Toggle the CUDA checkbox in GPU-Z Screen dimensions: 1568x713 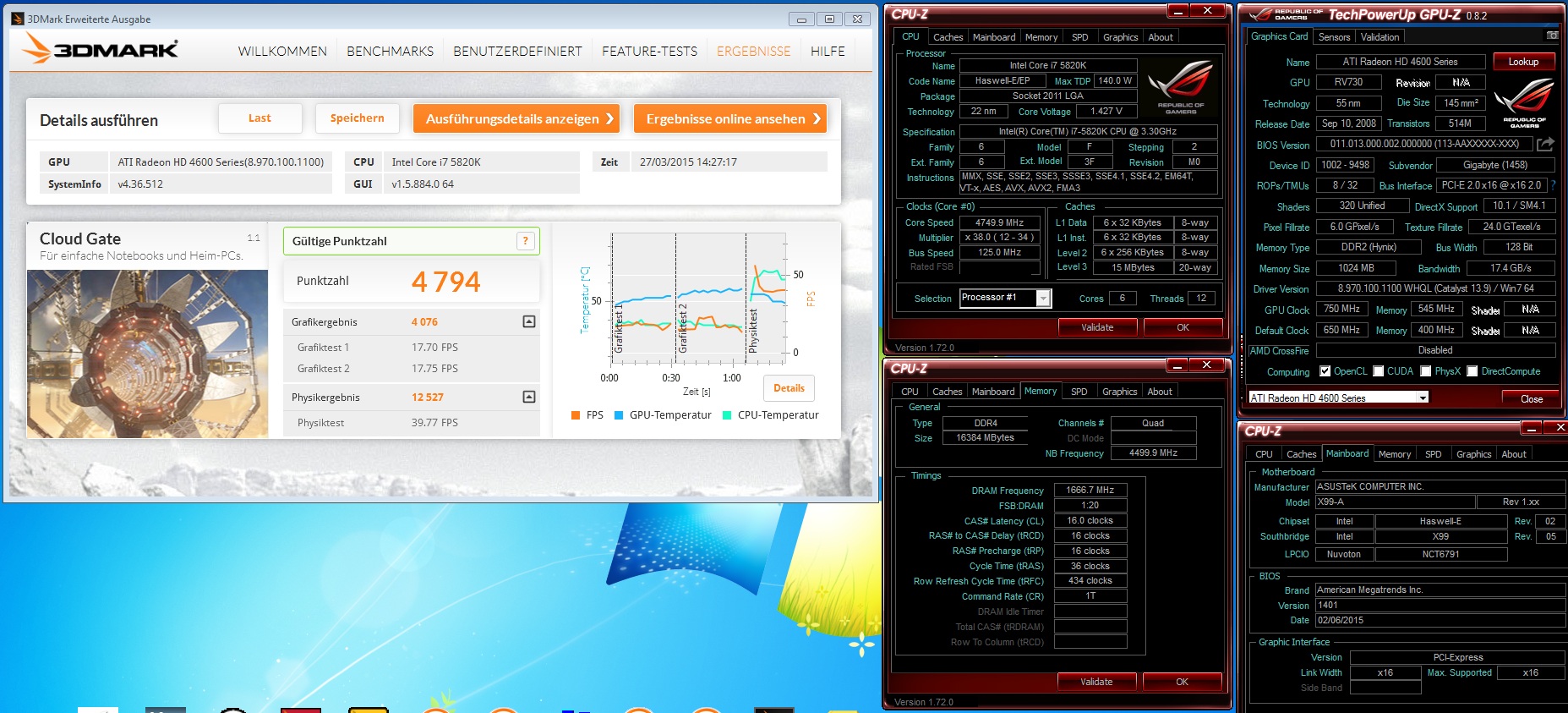[1379, 371]
